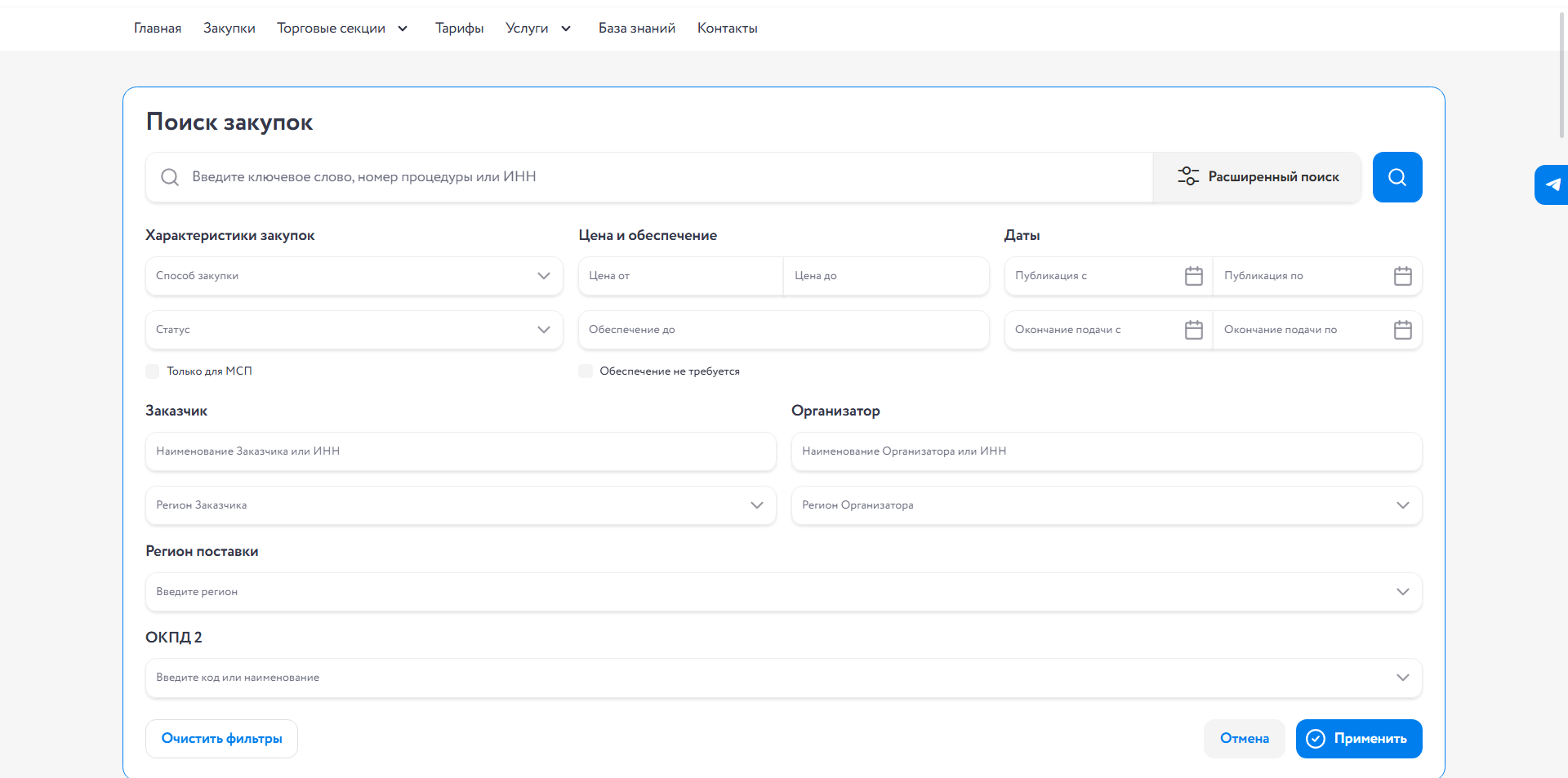Click the magnifier icon inside the search field
This screenshot has height=778, width=1568.
click(170, 177)
